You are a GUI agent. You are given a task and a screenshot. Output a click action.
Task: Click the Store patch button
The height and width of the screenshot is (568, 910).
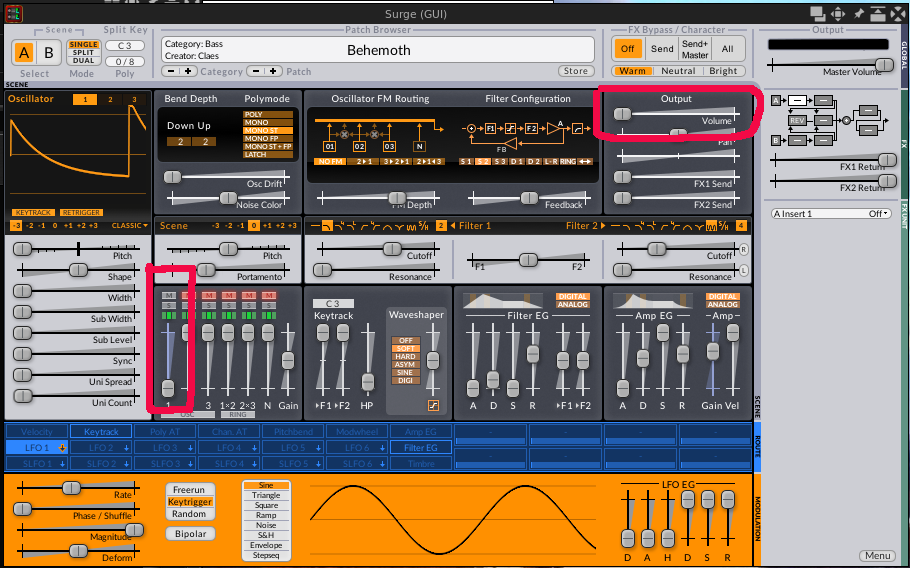(576, 71)
